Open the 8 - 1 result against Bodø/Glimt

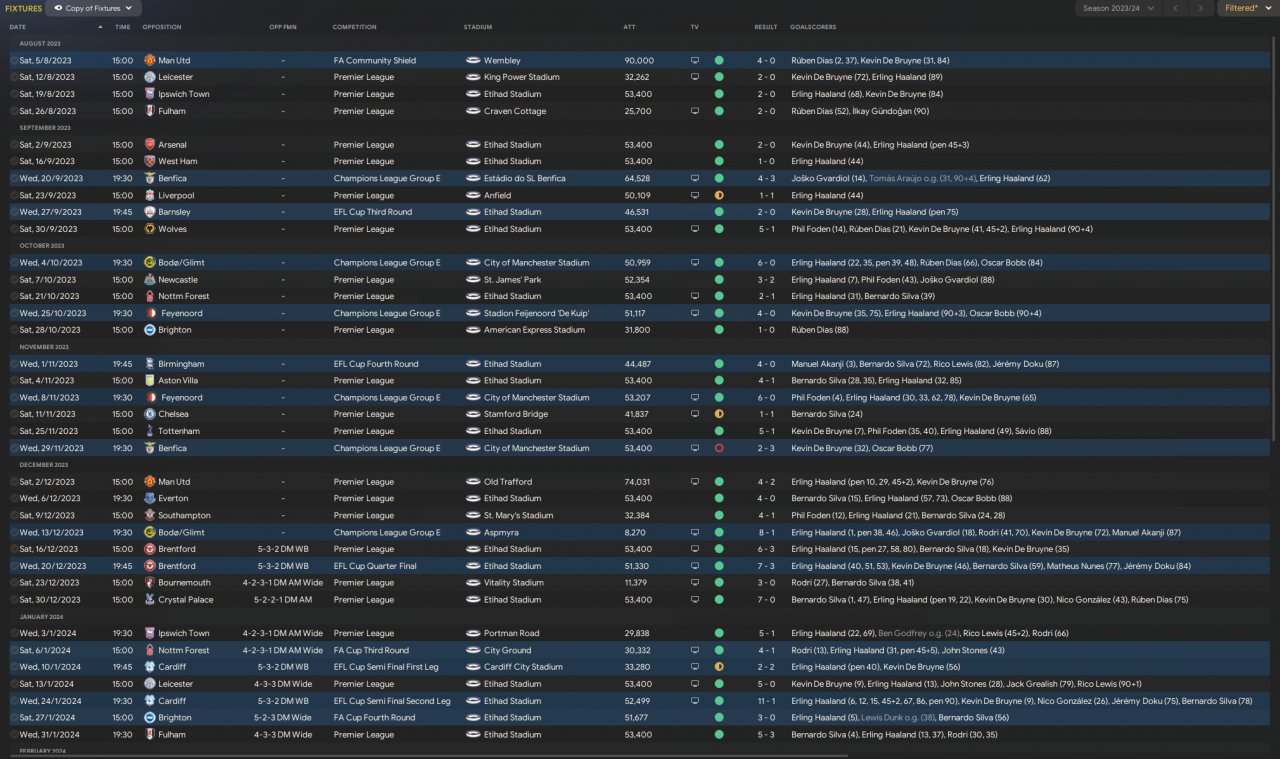(x=766, y=532)
